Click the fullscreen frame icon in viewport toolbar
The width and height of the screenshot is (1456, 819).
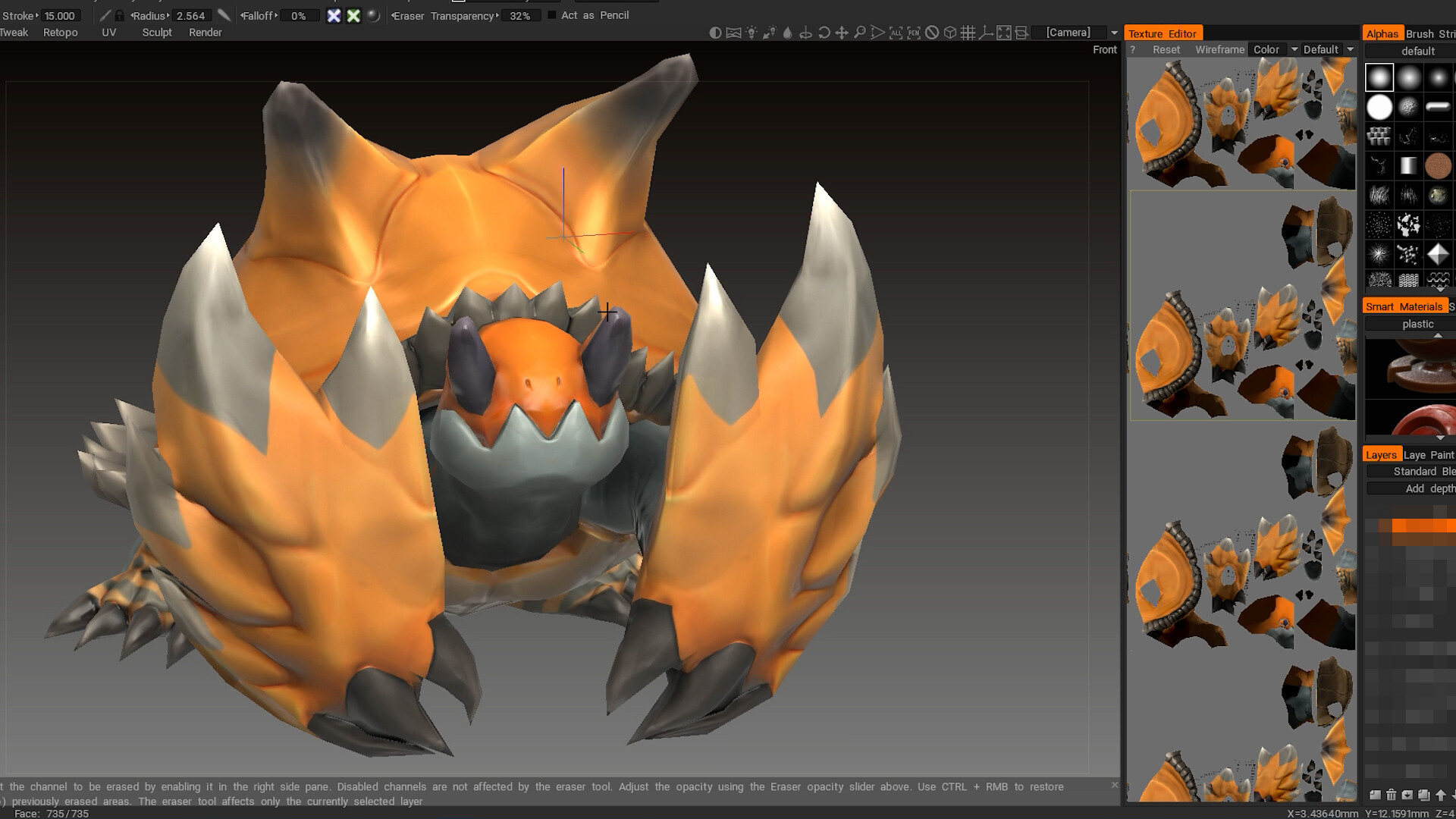(1004, 33)
